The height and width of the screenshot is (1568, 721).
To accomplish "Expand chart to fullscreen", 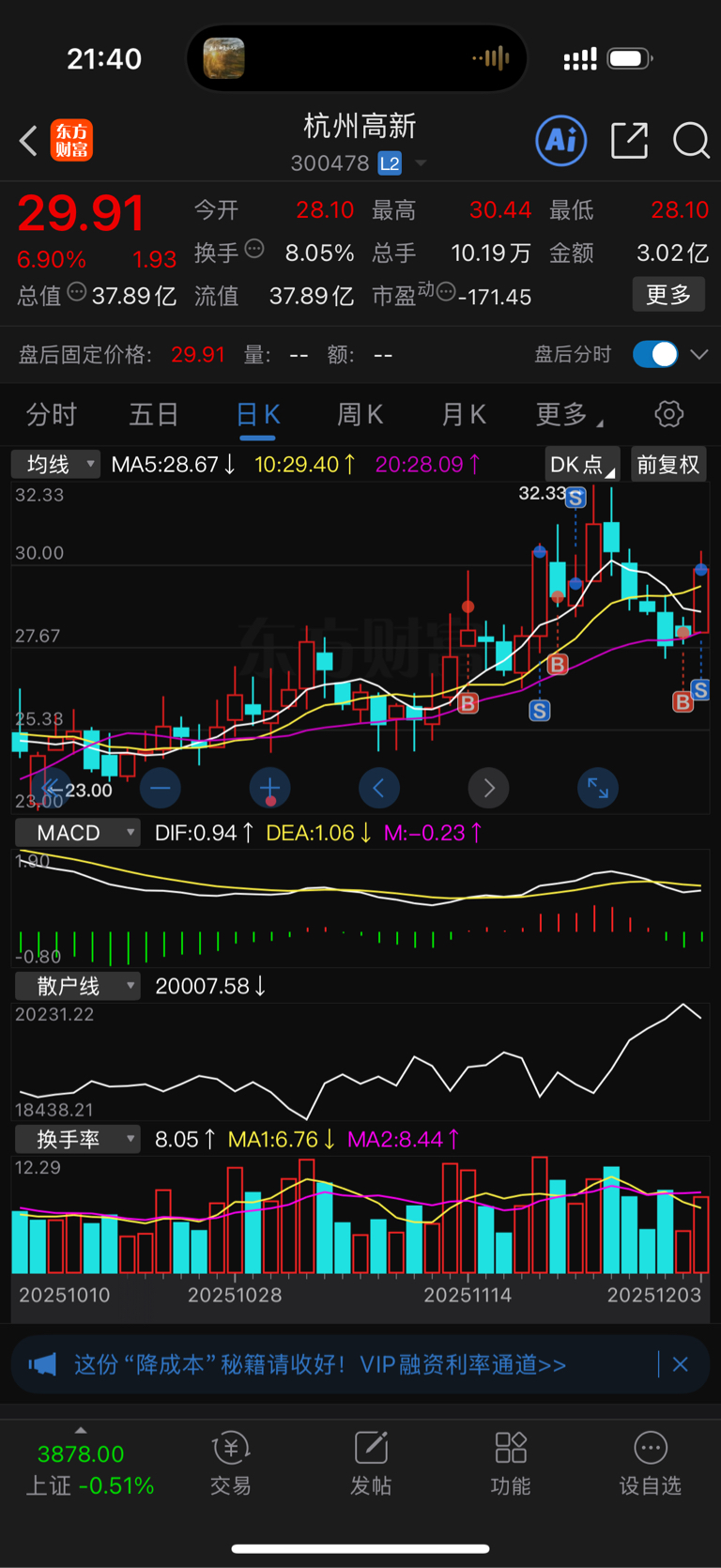I will (x=598, y=788).
